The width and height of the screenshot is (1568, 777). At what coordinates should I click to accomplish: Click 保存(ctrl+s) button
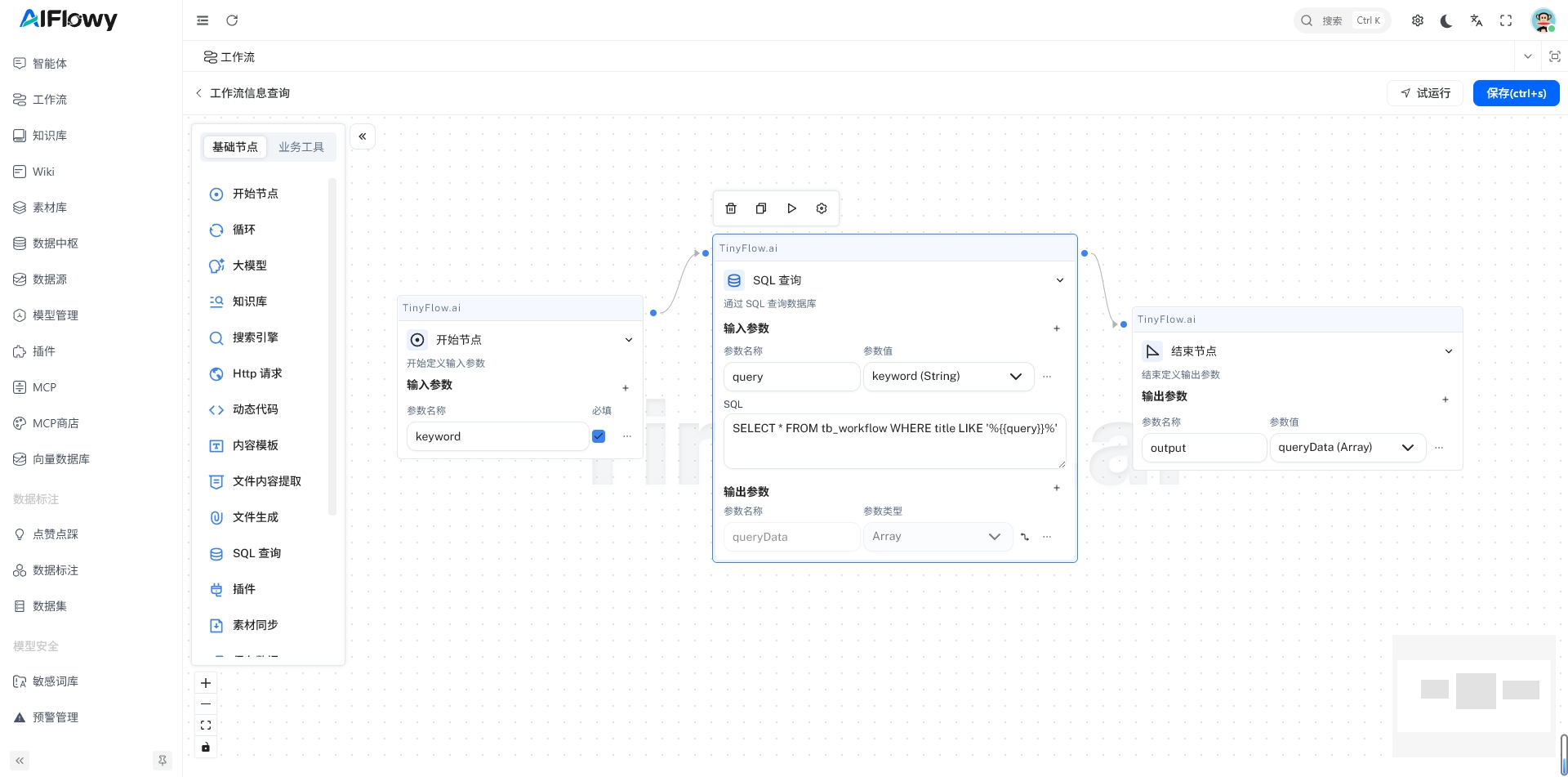click(x=1517, y=93)
